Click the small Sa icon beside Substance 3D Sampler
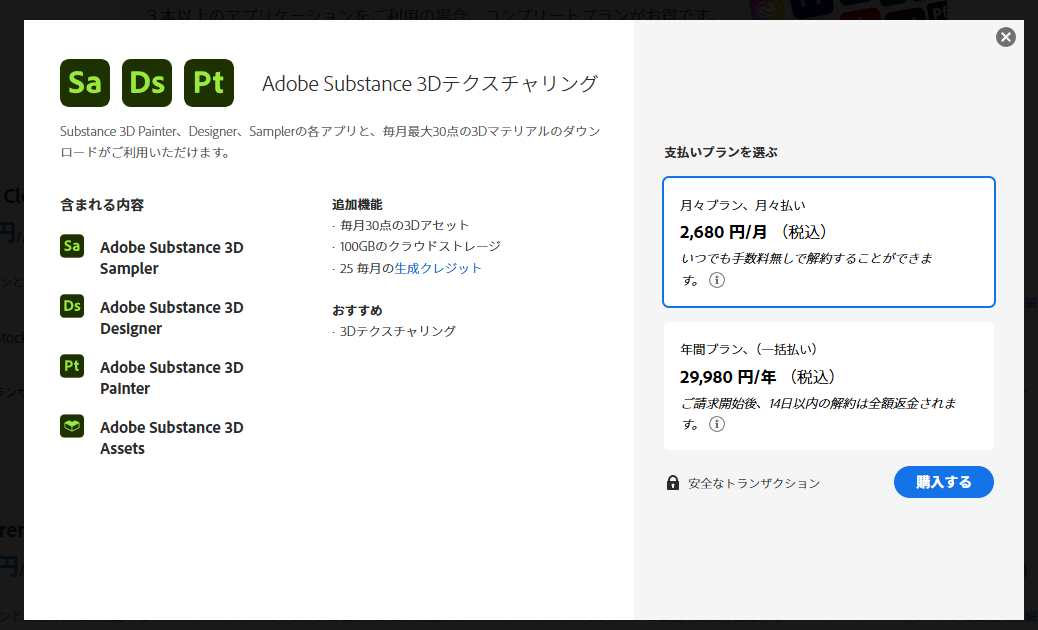This screenshot has height=630, width=1038. coord(72,246)
